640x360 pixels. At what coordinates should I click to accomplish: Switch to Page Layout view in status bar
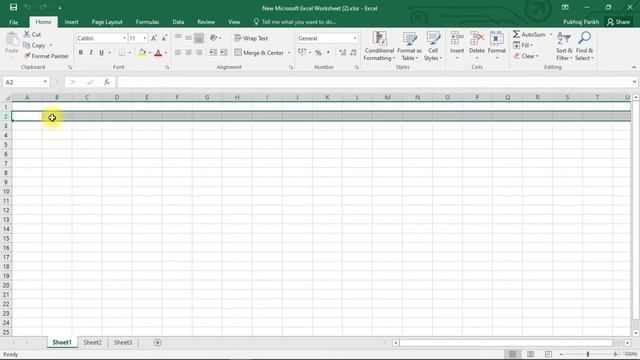(x=531, y=354)
